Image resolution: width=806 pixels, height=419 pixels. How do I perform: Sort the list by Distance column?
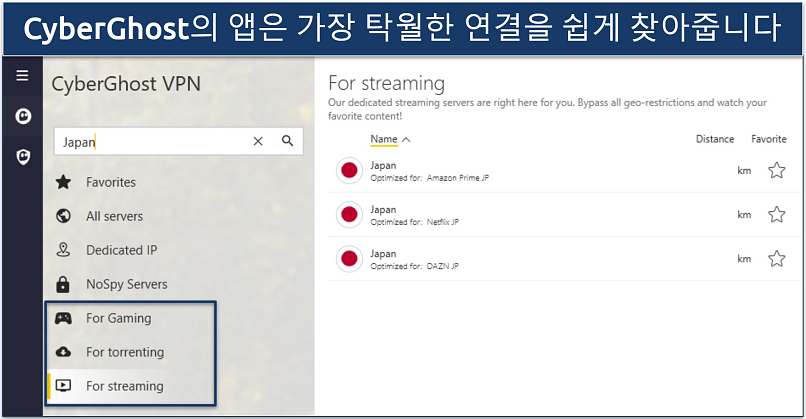(x=714, y=139)
